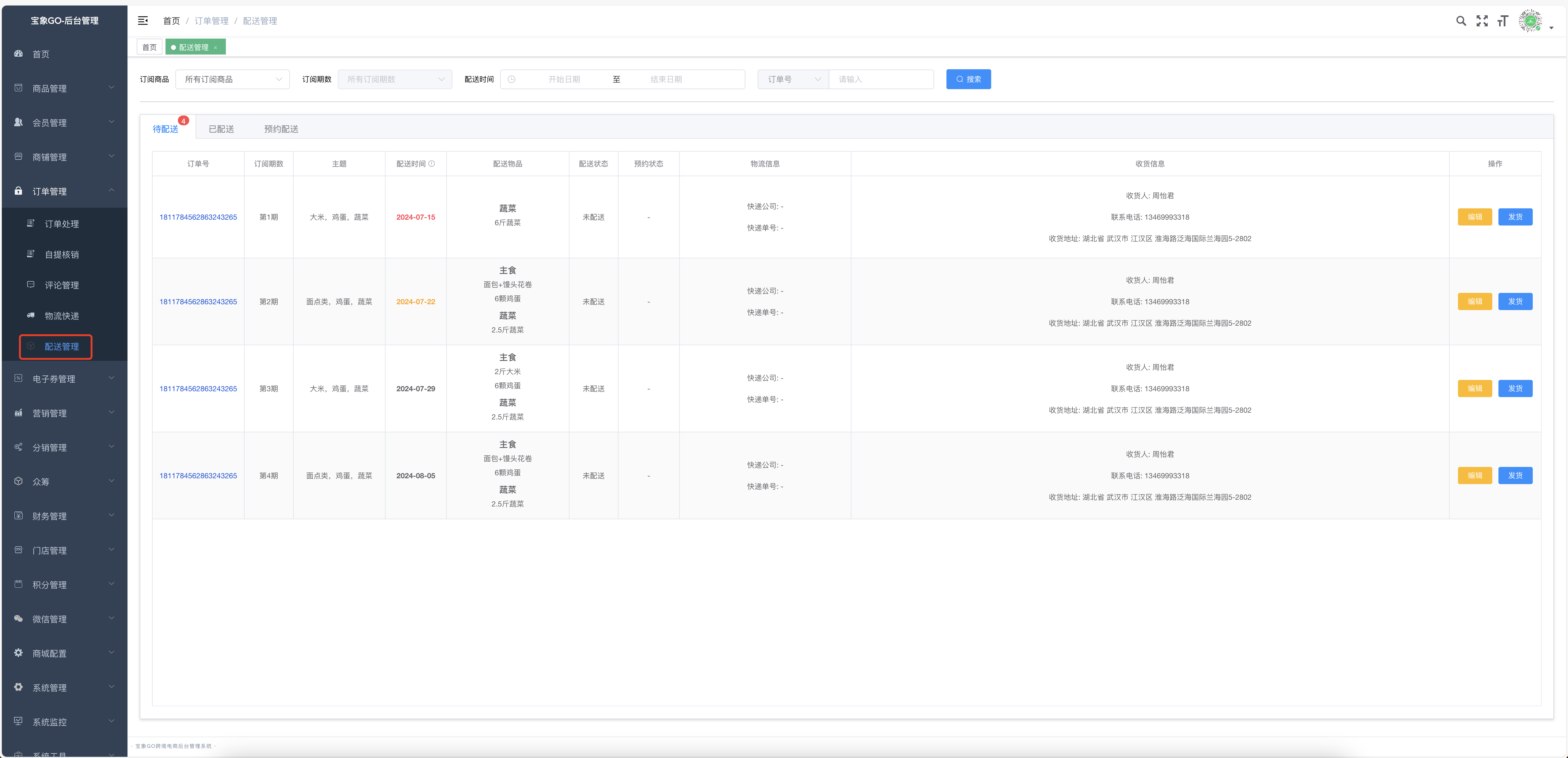Open the 所有订阅商品 dropdown
This screenshot has width=1568, height=758.
click(x=233, y=79)
